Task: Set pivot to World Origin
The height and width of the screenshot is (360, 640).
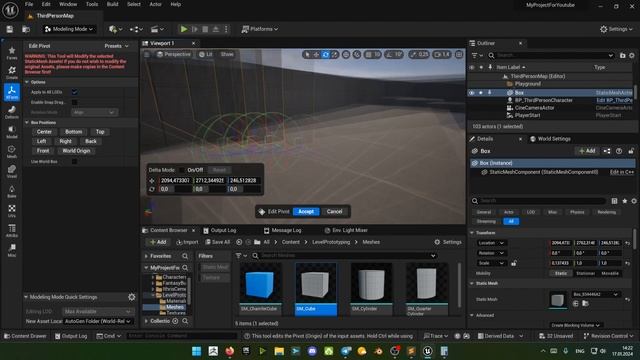Action: [x=76, y=151]
